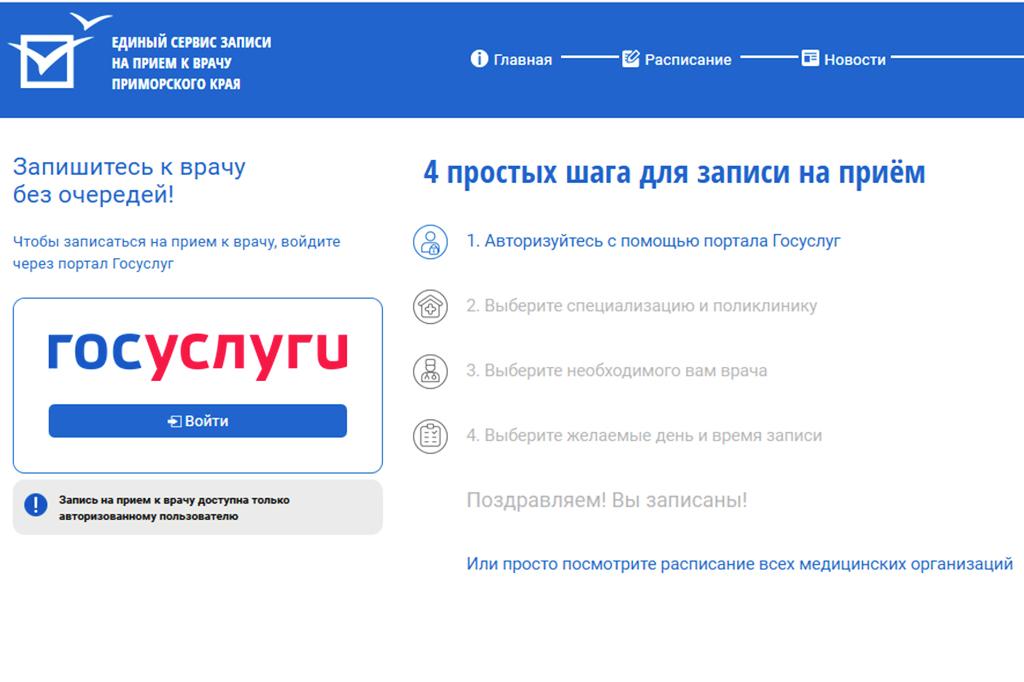Open the schedule of all medical organizations link
Viewport: 1024px width, 682px height.
click(739, 564)
